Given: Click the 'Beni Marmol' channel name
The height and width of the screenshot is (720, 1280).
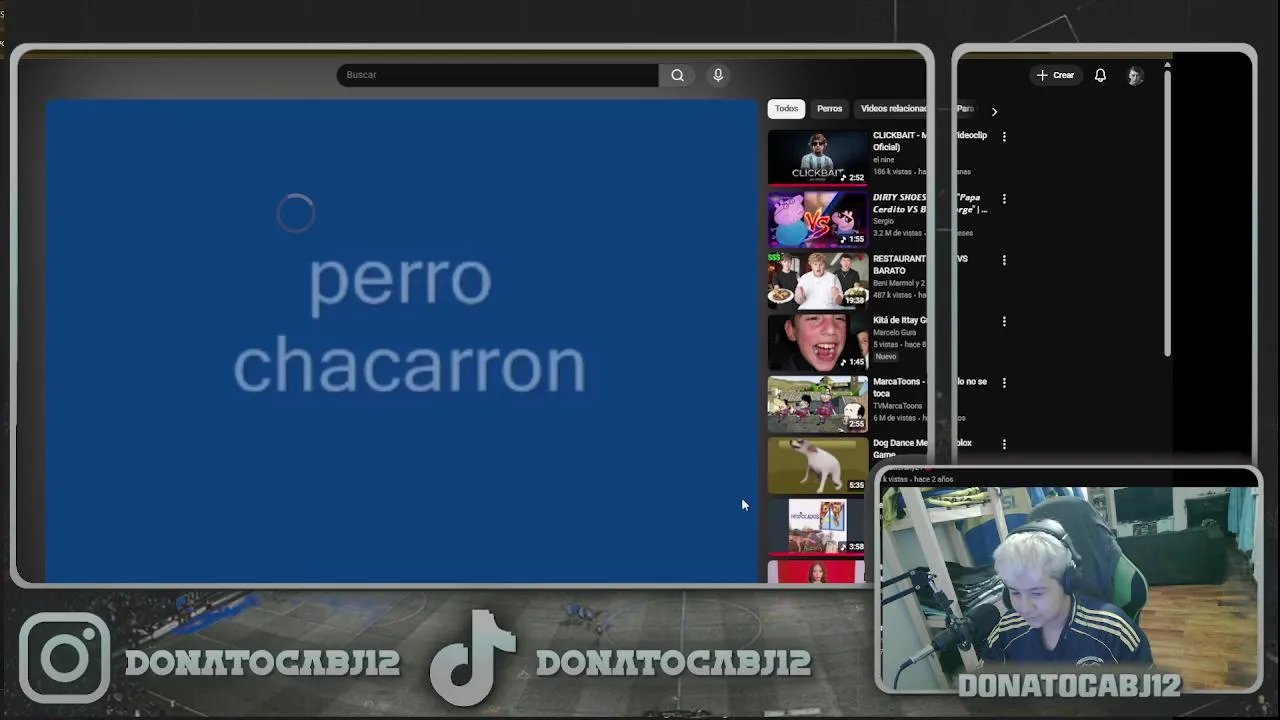Looking at the screenshot, I should coord(899,283).
